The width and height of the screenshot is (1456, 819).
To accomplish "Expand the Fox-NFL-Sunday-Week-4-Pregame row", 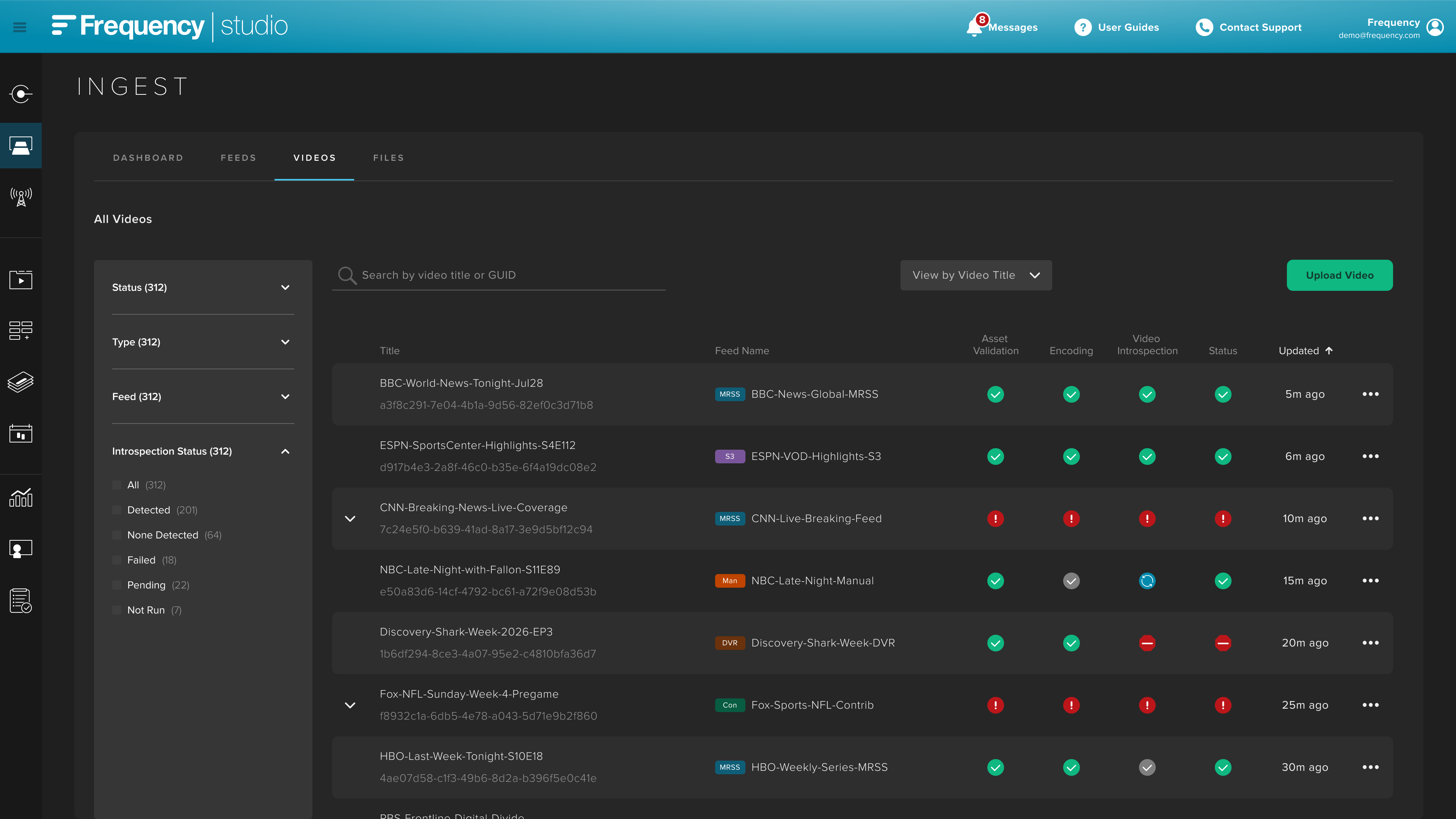I will (350, 705).
